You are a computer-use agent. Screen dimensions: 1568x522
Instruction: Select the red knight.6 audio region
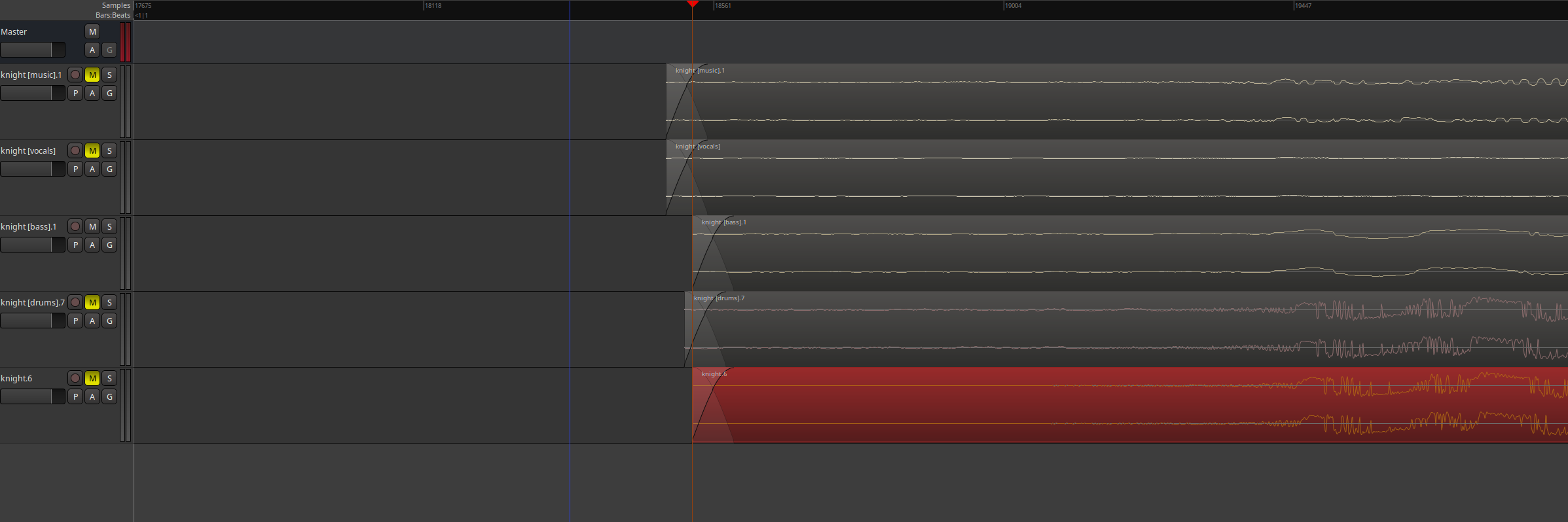(1130, 405)
